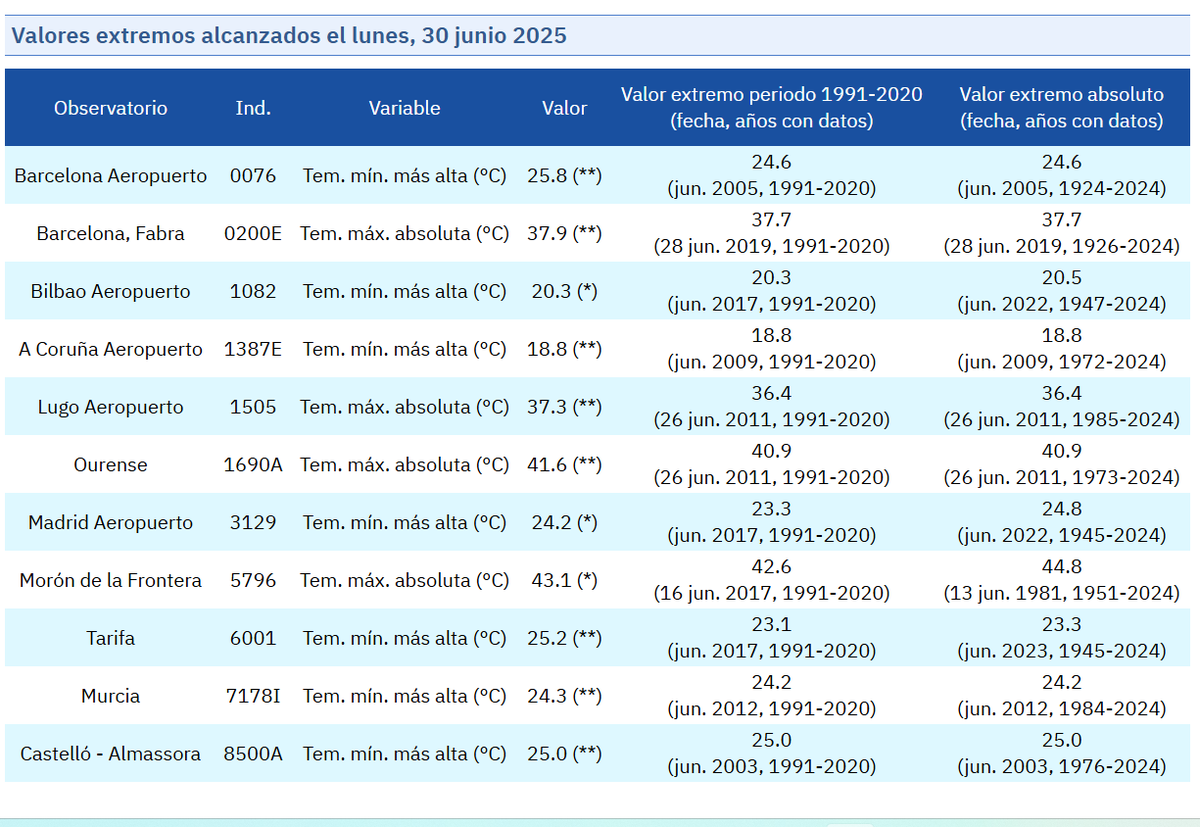Click the Variable column header
Screen dimensions: 1200x827
pos(404,107)
